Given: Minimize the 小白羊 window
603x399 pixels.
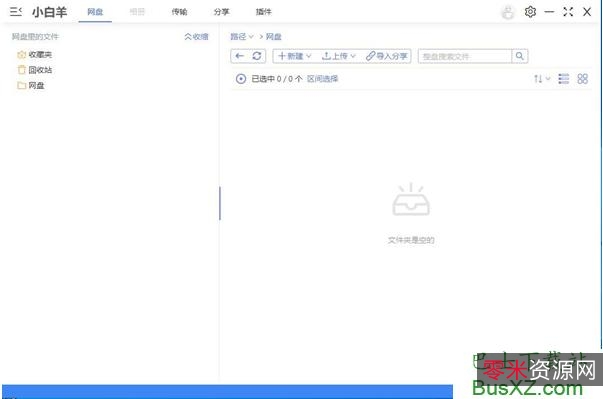Looking at the screenshot, I should coord(549,12).
